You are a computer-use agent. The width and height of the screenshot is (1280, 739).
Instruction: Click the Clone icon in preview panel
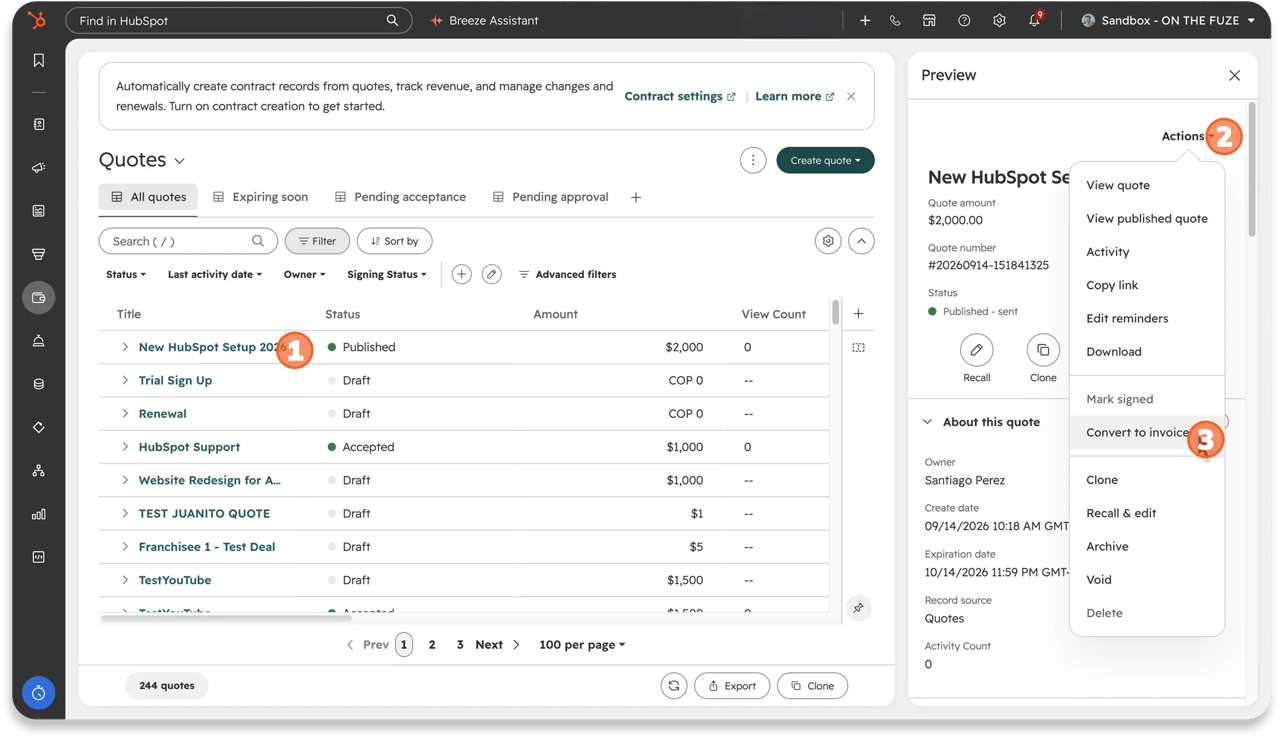(x=1043, y=350)
